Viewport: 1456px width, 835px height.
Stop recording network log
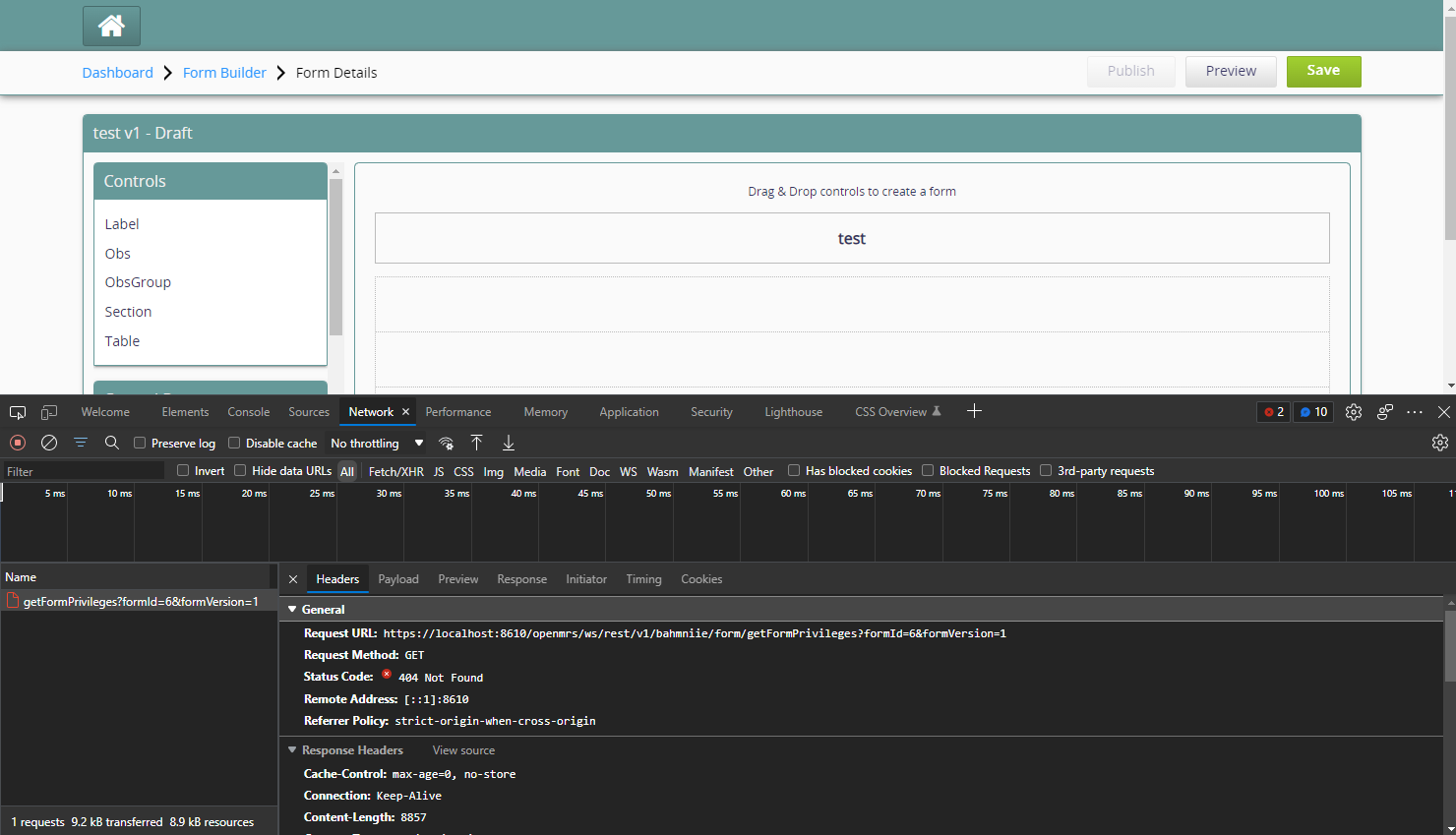(18, 443)
